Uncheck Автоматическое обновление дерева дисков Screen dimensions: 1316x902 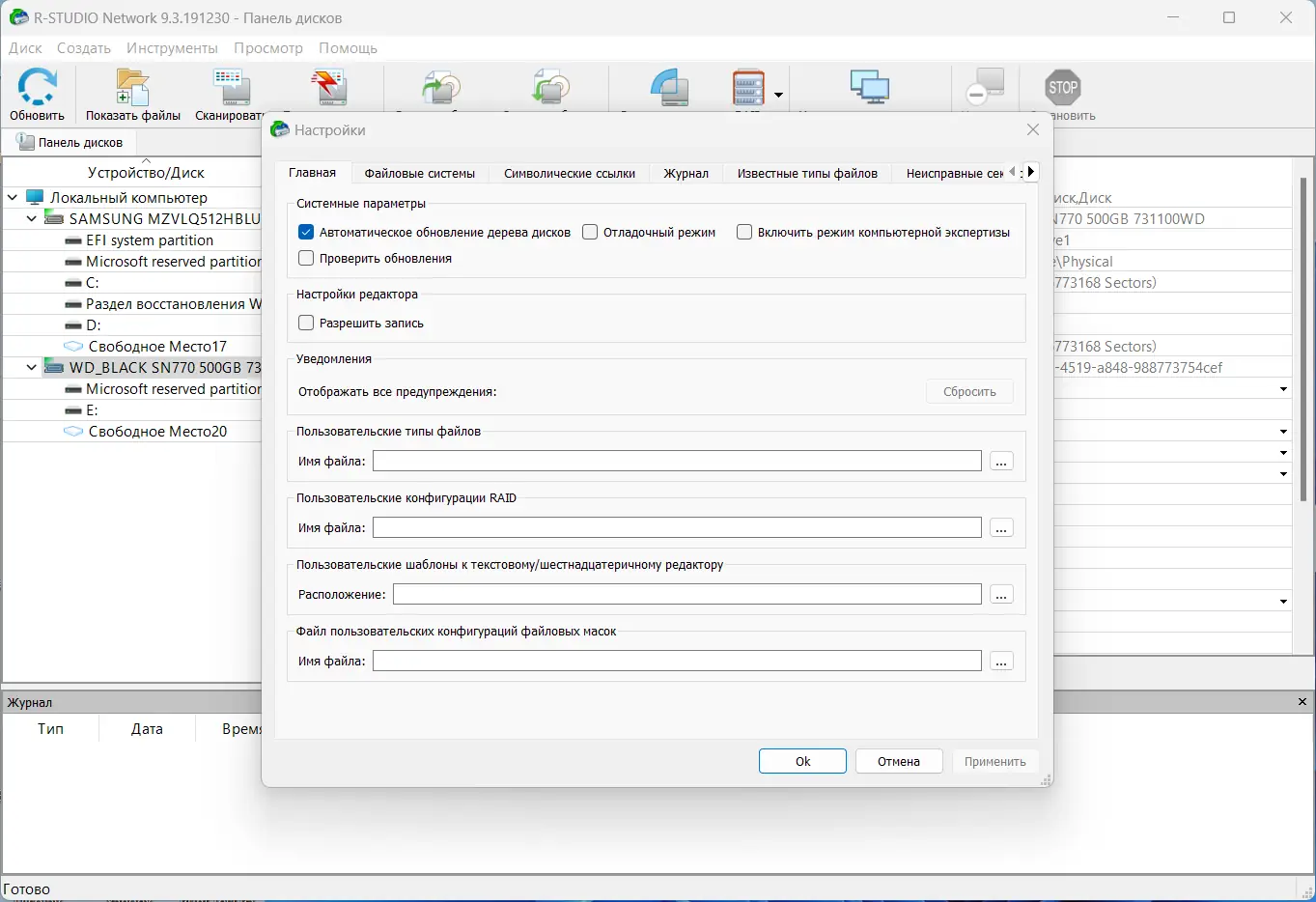(306, 232)
